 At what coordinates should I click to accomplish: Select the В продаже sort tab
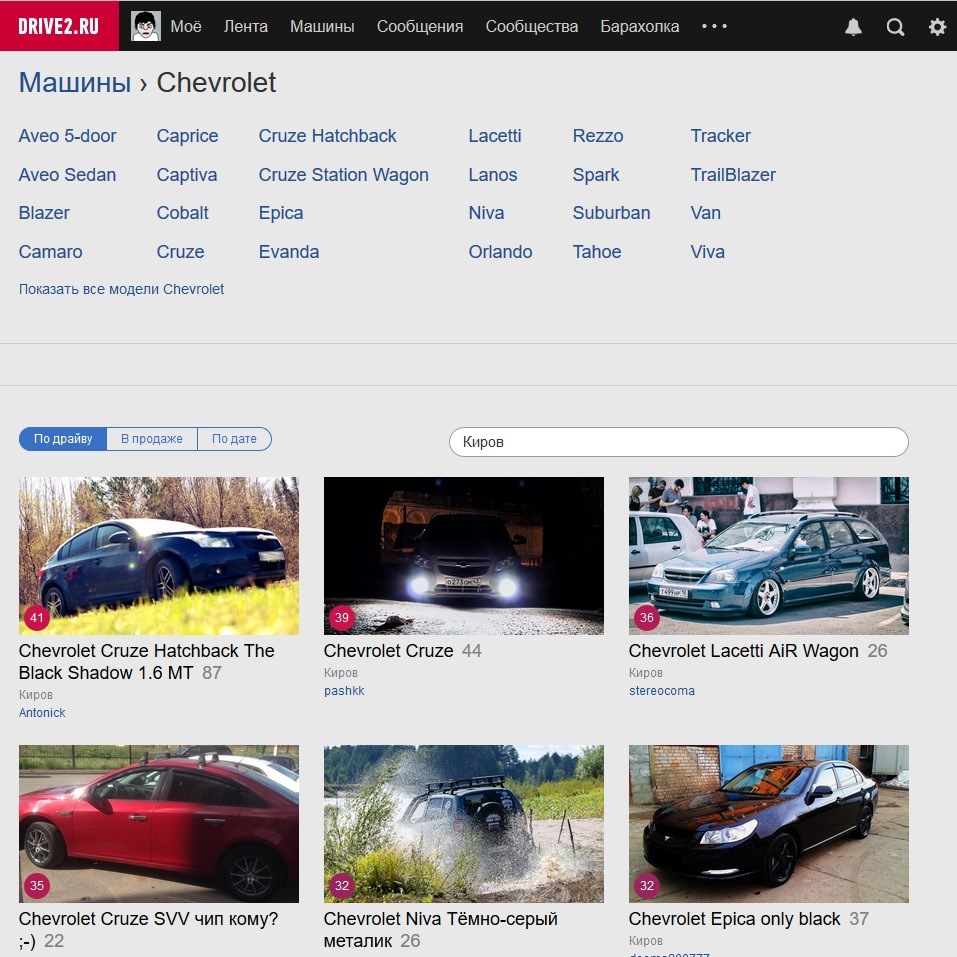[152, 439]
